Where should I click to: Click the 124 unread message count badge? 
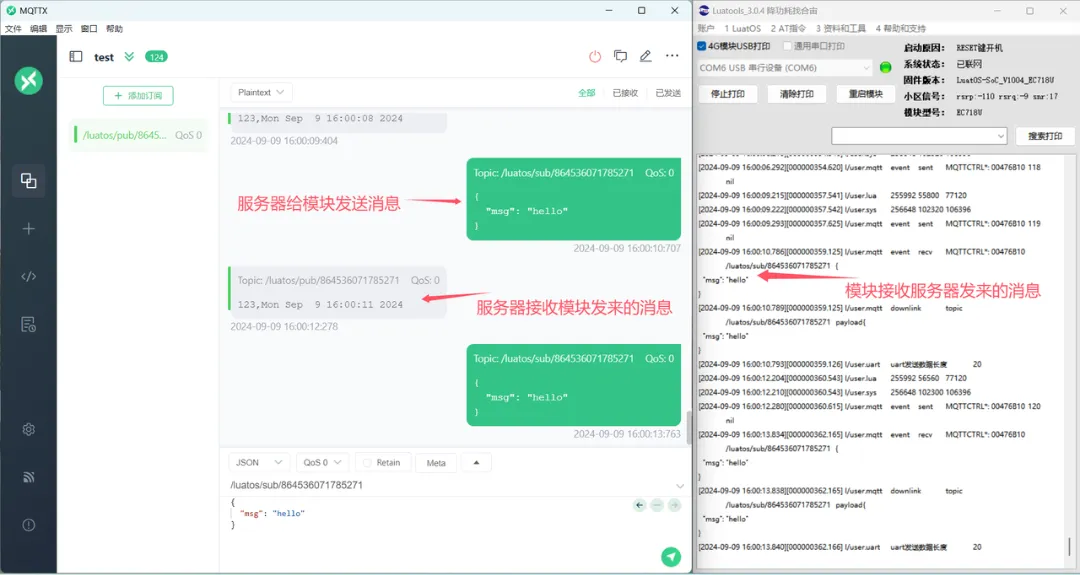pos(156,56)
